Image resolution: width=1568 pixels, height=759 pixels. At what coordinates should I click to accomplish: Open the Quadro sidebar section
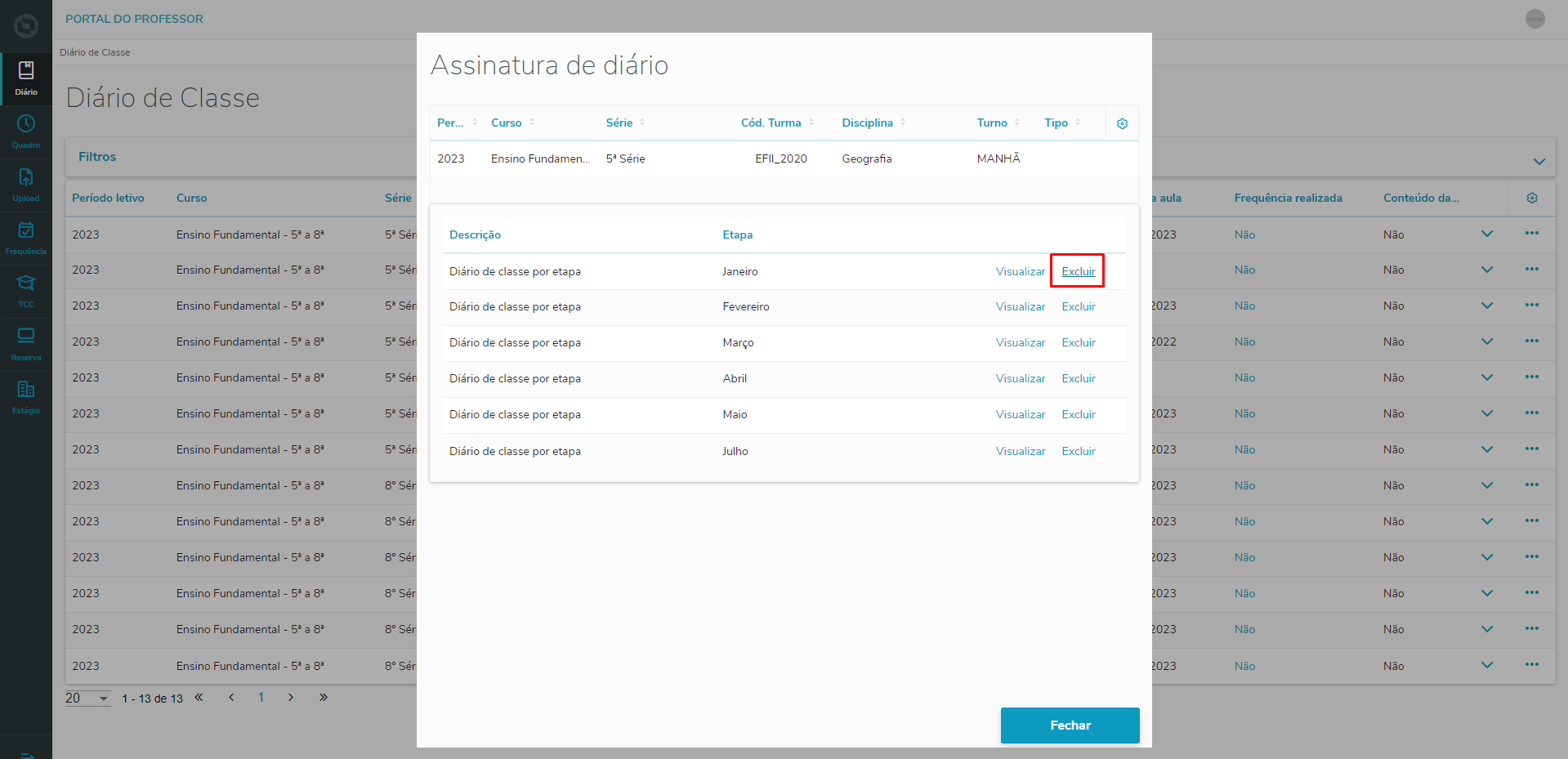(26, 132)
